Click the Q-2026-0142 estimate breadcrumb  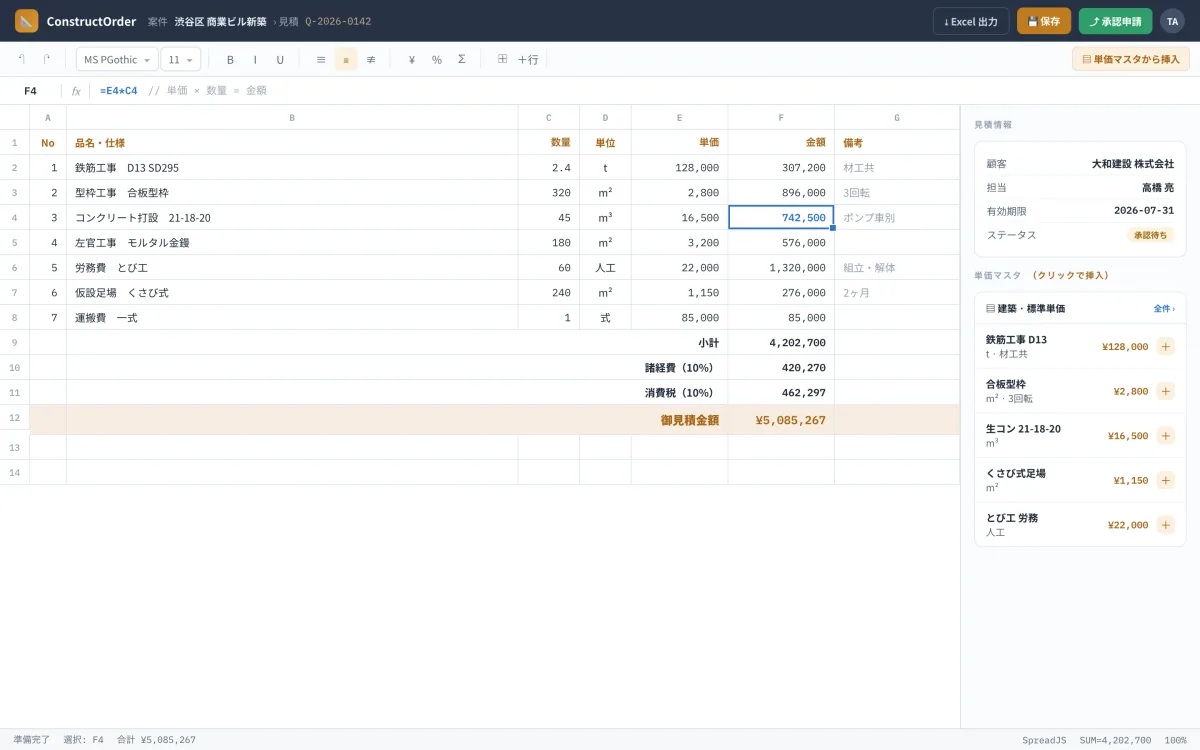click(x=337, y=21)
